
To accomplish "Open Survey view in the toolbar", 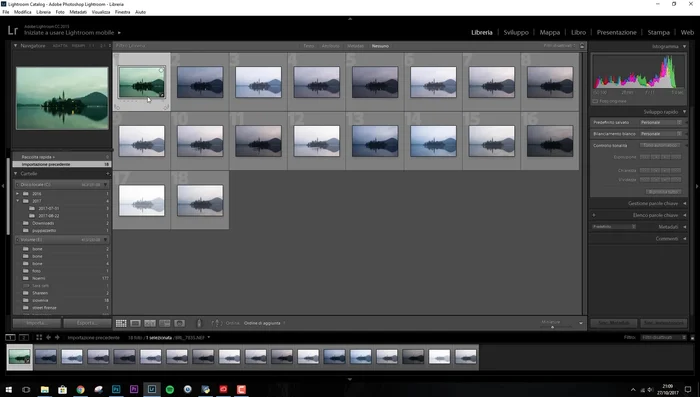I will click(x=165, y=323).
